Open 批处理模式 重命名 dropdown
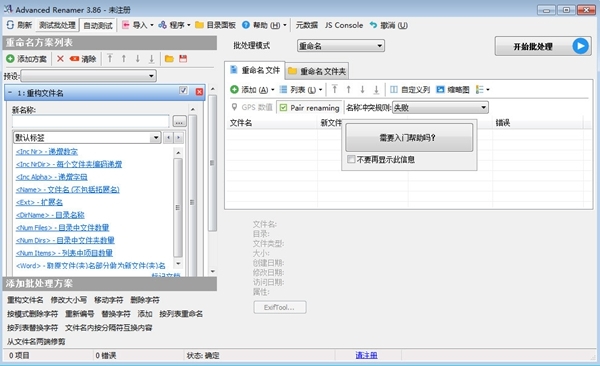Viewport: 600px width, 366px height. pyautogui.click(x=341, y=46)
